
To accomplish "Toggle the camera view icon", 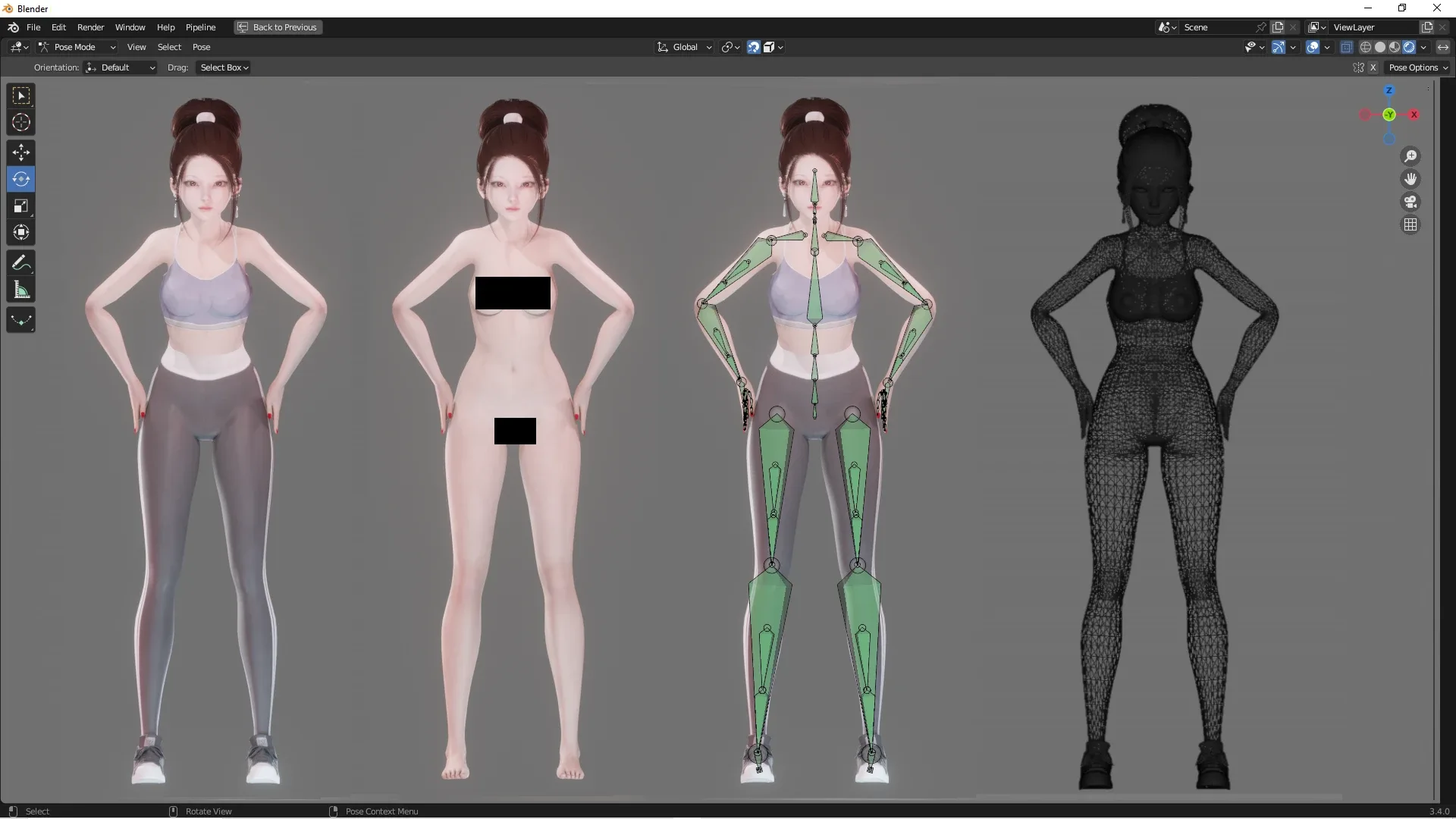I will click(1410, 202).
